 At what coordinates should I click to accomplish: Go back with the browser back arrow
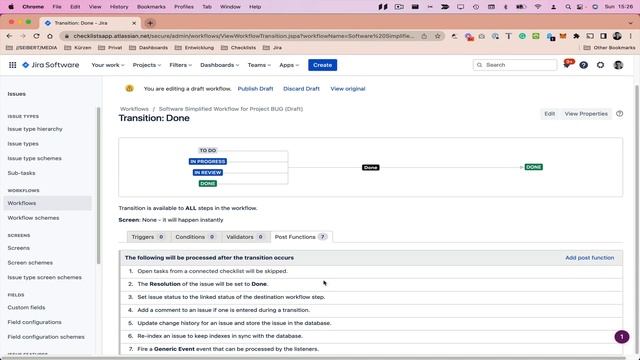(x=9, y=36)
